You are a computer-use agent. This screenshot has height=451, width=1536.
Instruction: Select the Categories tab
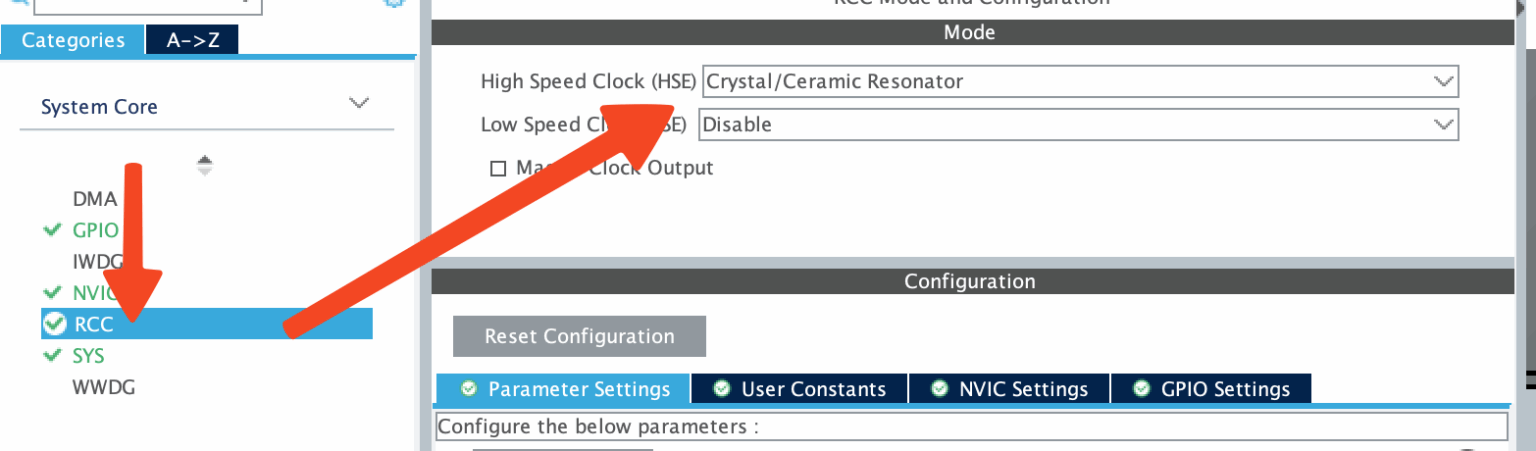[73, 40]
